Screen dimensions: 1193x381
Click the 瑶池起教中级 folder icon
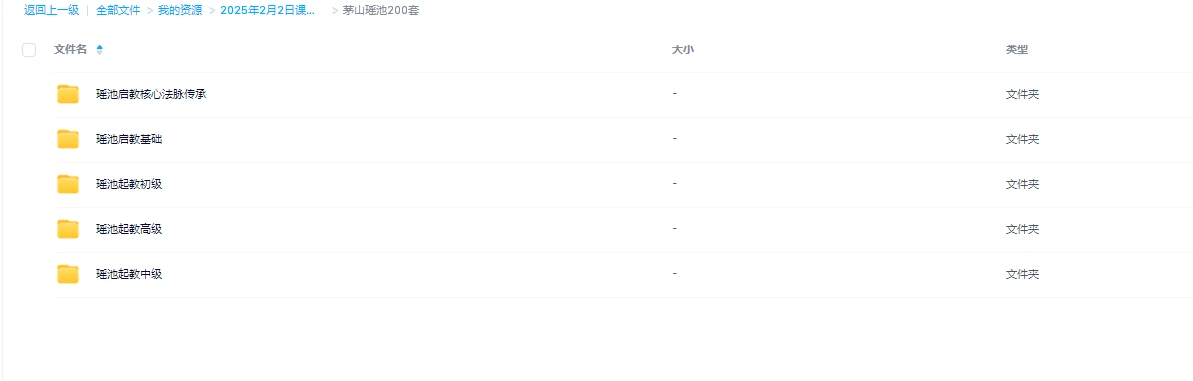[x=68, y=274]
